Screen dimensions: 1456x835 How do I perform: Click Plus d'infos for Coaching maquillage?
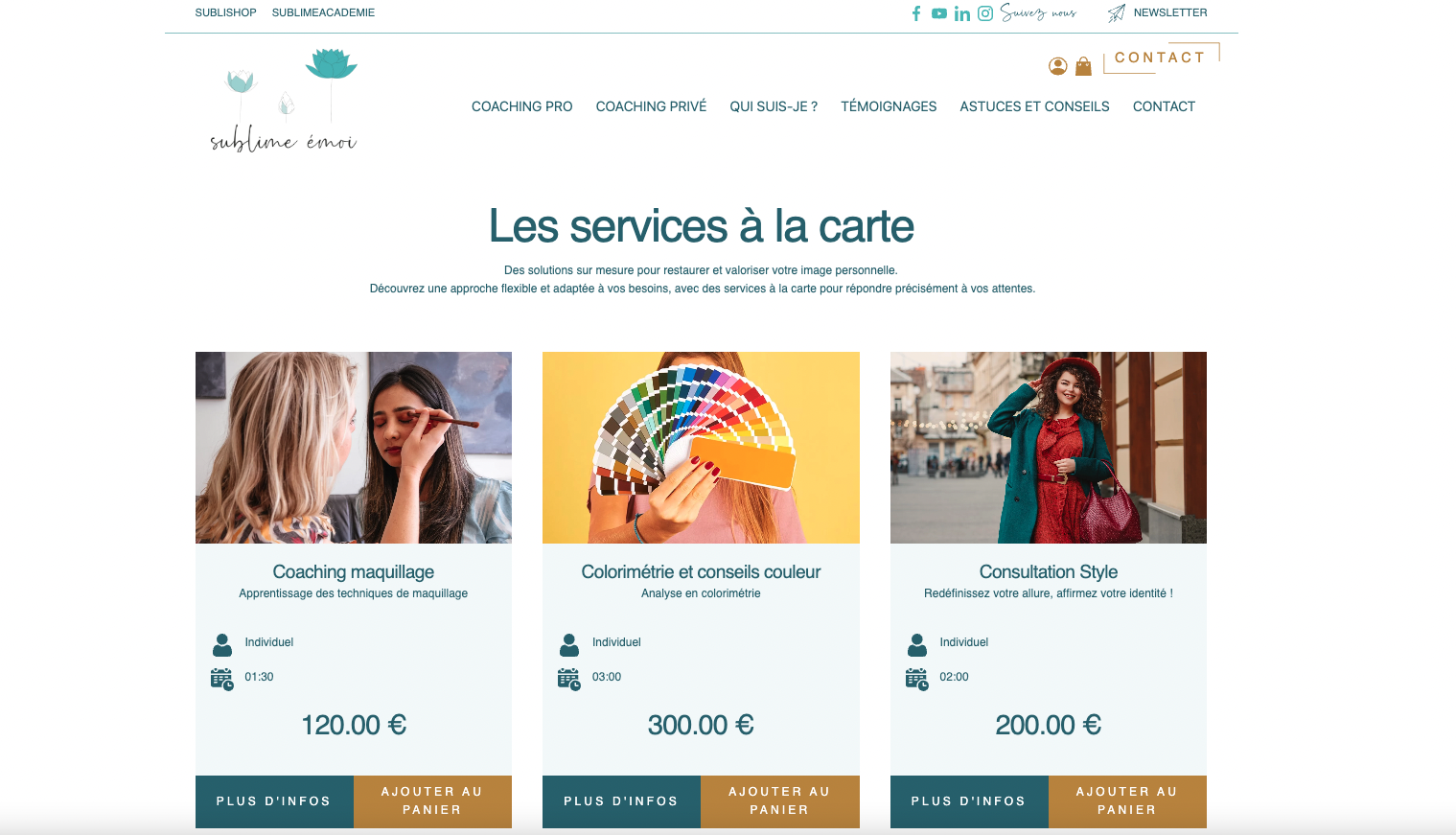coord(274,801)
